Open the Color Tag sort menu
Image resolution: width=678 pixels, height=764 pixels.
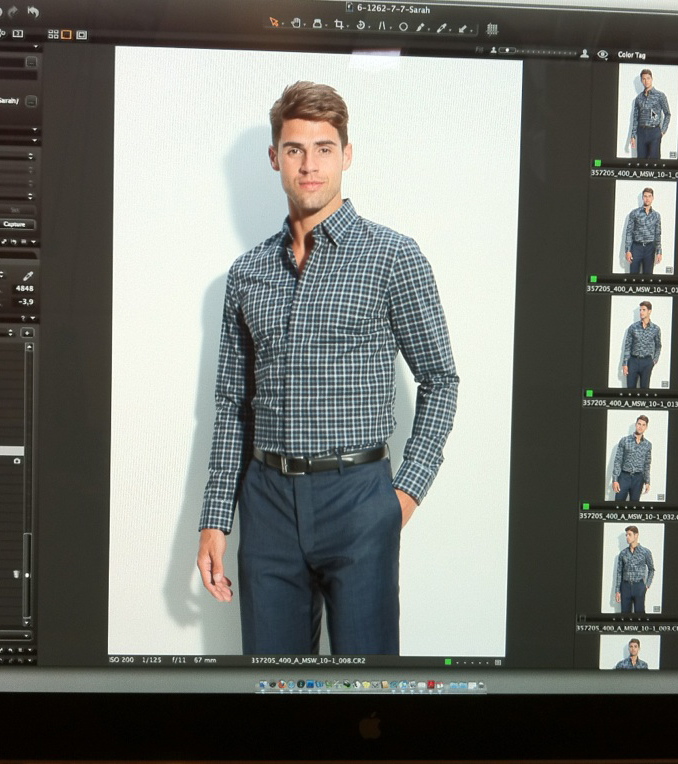point(632,55)
